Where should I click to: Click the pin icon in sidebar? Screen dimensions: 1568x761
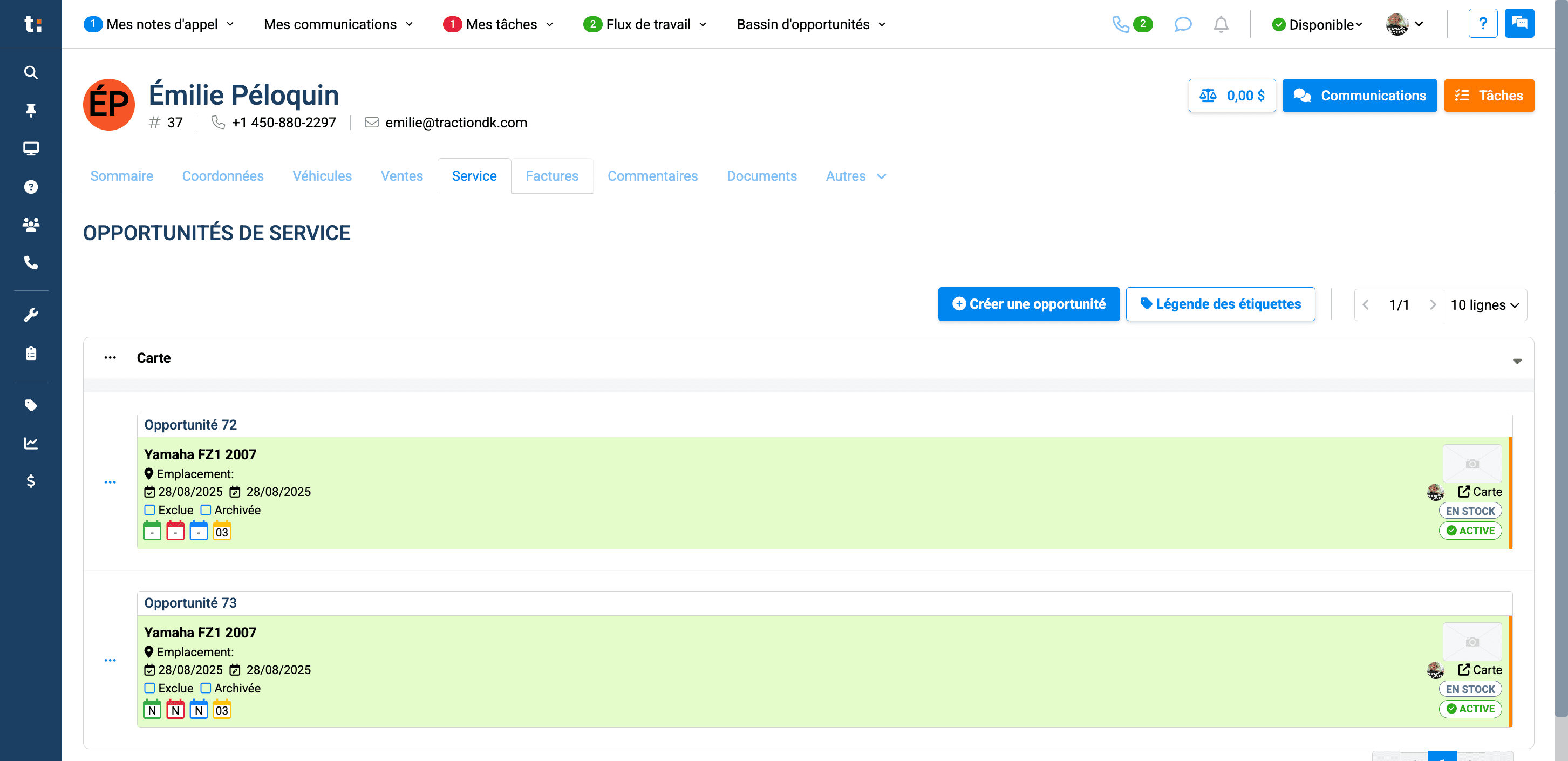click(x=31, y=110)
